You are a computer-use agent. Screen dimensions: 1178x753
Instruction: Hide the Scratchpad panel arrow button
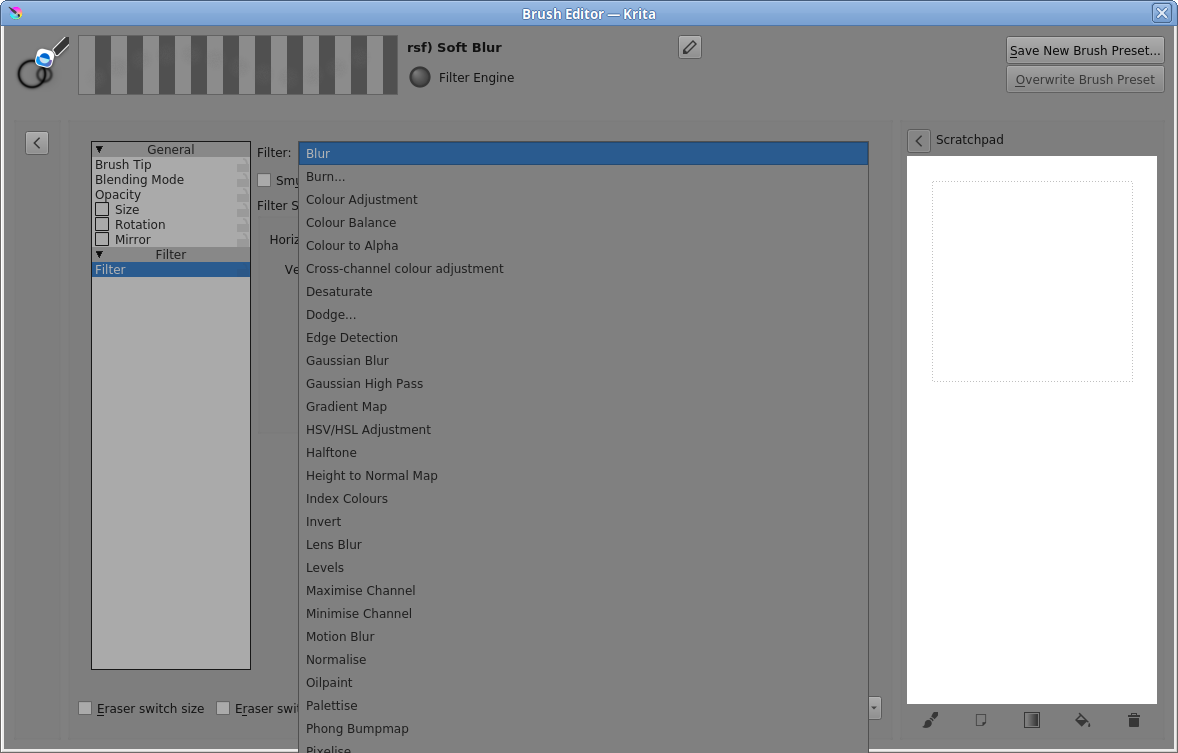pyautogui.click(x=919, y=141)
